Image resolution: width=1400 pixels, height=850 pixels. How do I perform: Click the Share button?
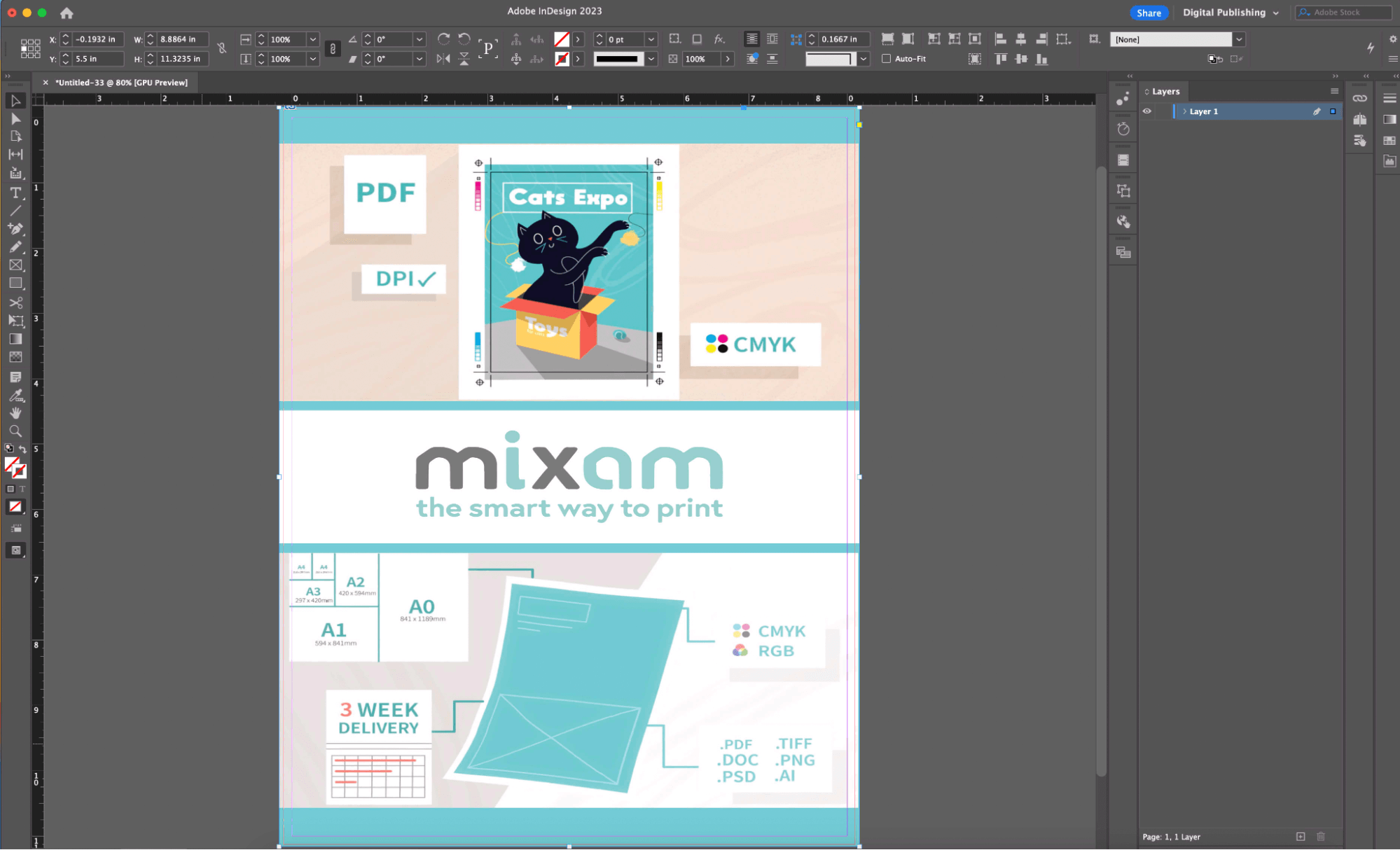(1148, 13)
